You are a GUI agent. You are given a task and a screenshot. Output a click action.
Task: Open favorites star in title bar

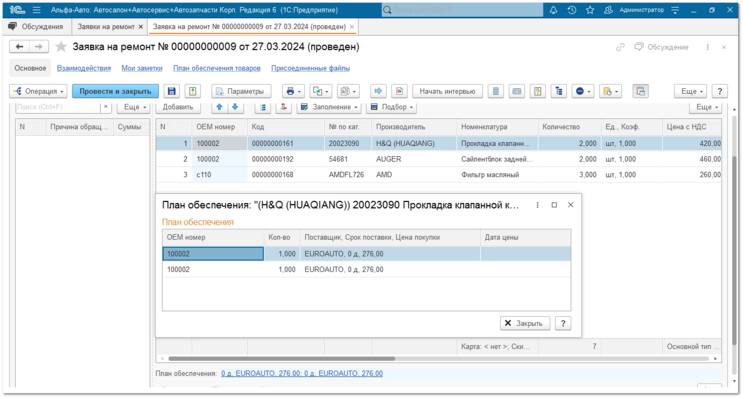point(590,10)
